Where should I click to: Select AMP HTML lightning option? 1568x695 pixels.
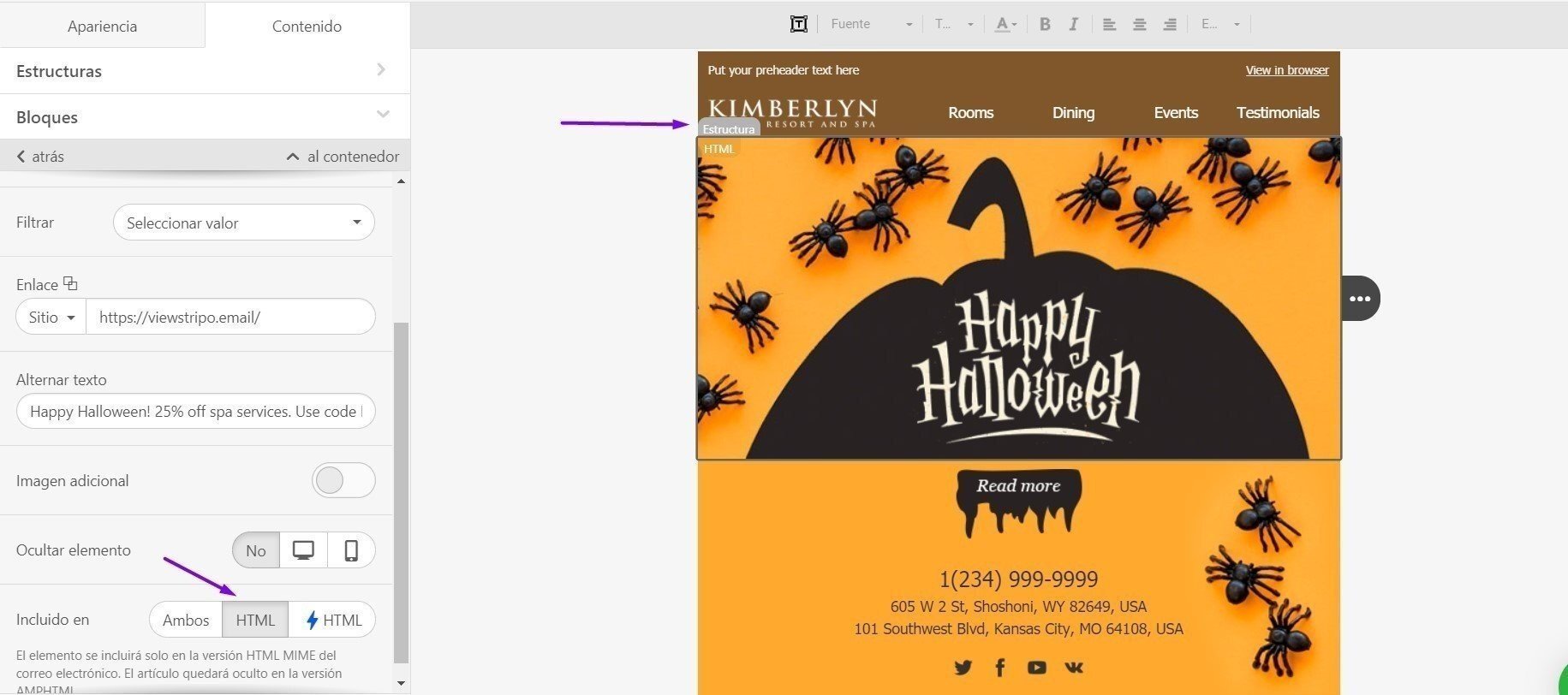[332, 620]
